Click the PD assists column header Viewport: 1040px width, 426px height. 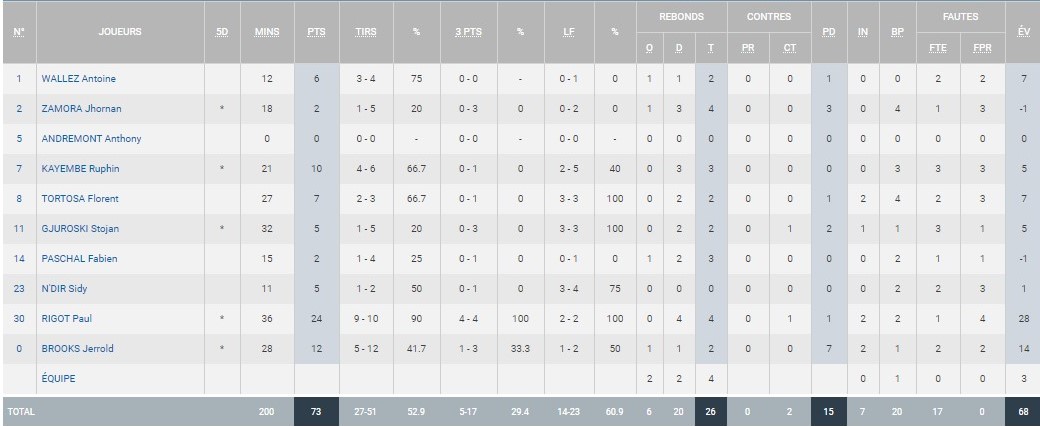point(829,32)
